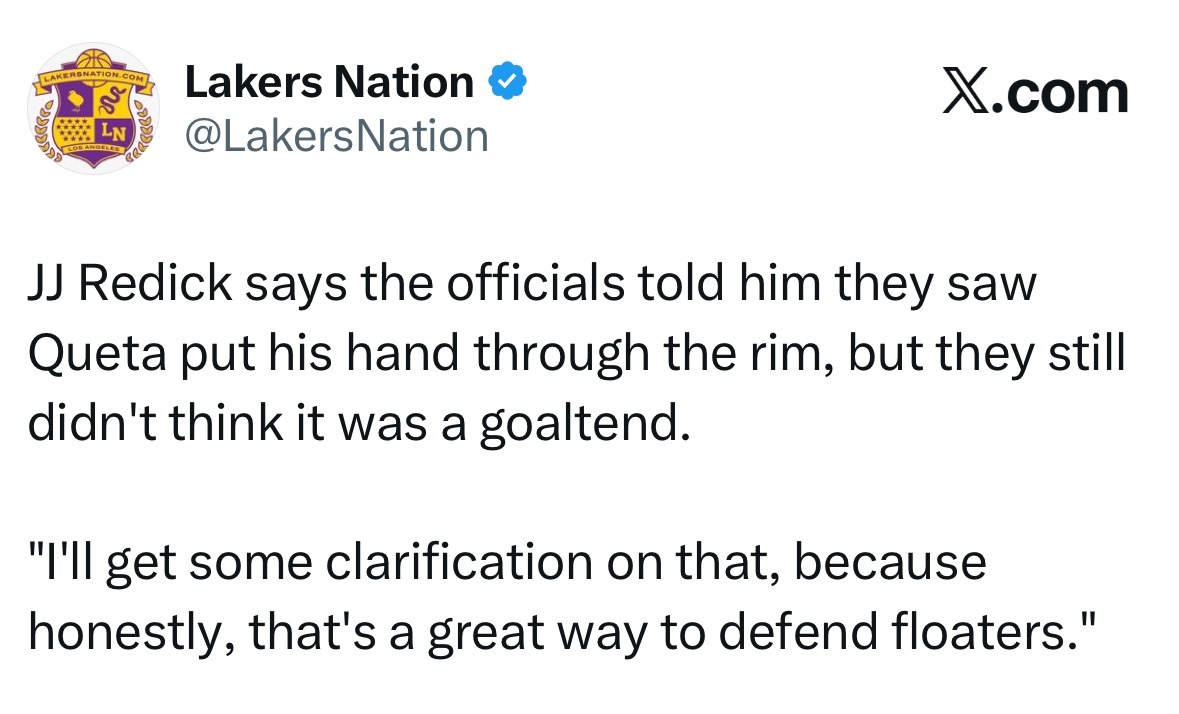Open the Lakers Nation display name
This screenshot has height=714, width=1179.
pyautogui.click(x=330, y=82)
